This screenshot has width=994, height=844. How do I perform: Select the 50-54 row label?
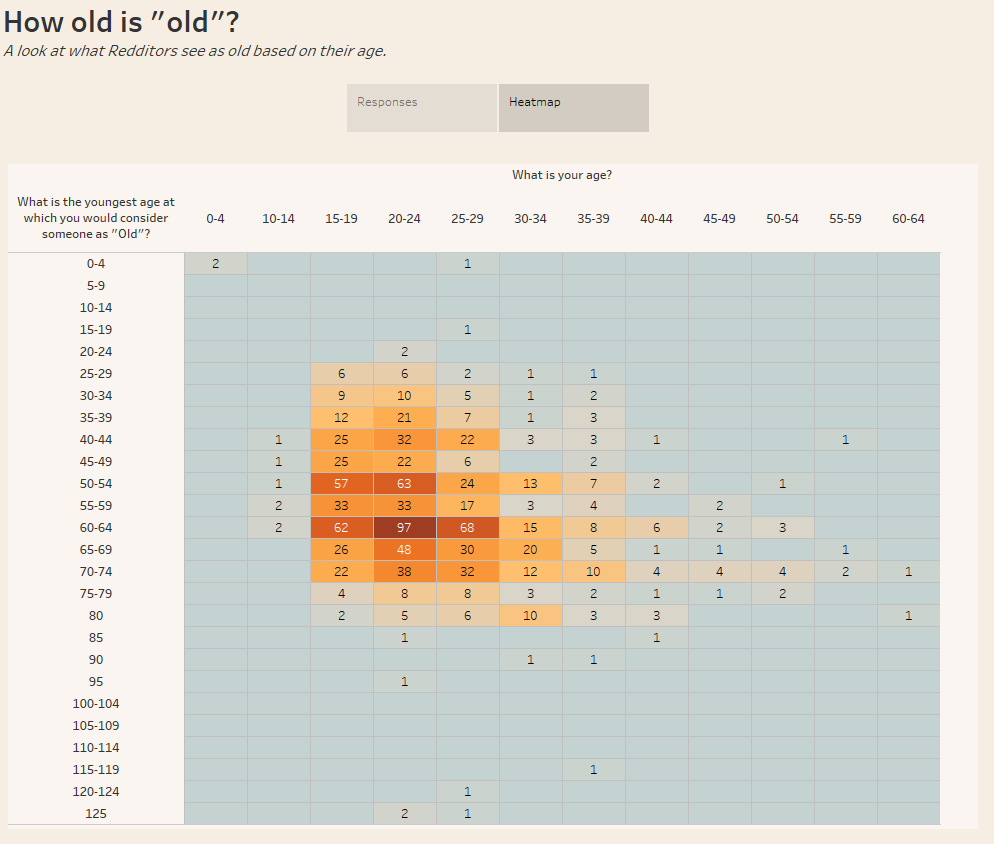pos(96,483)
